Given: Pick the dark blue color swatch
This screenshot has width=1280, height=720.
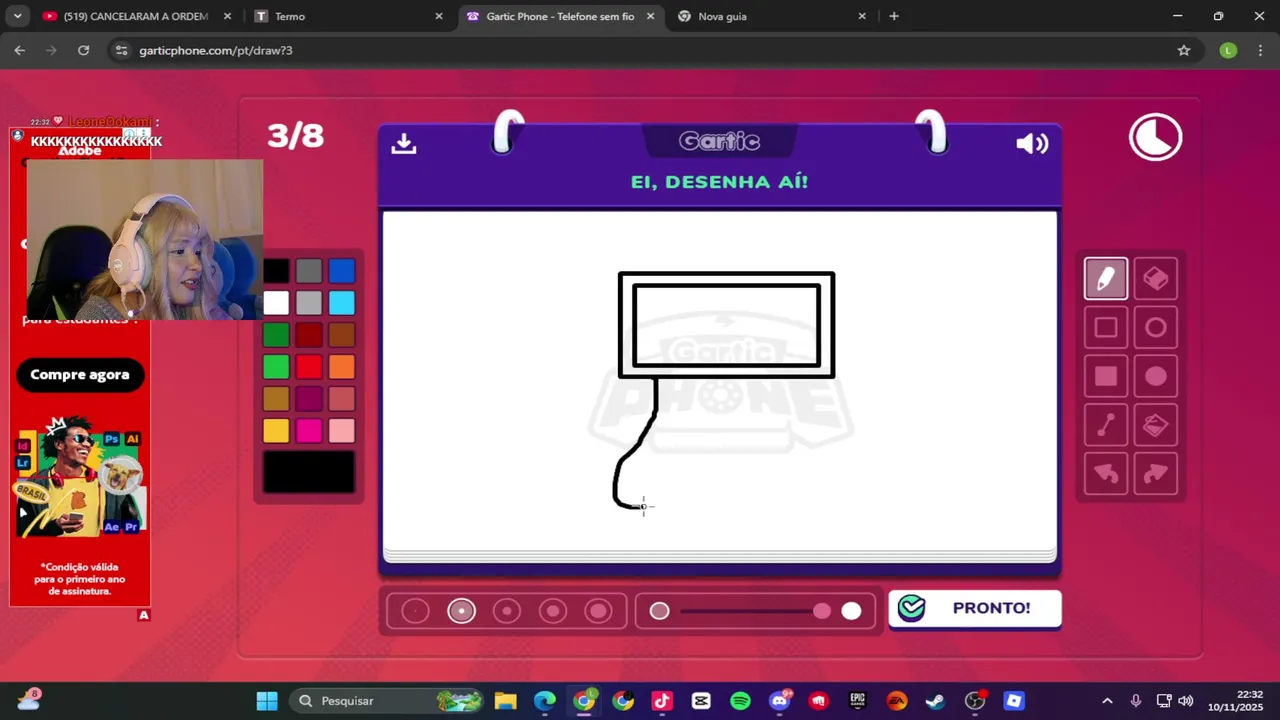Looking at the screenshot, I should click(342, 271).
